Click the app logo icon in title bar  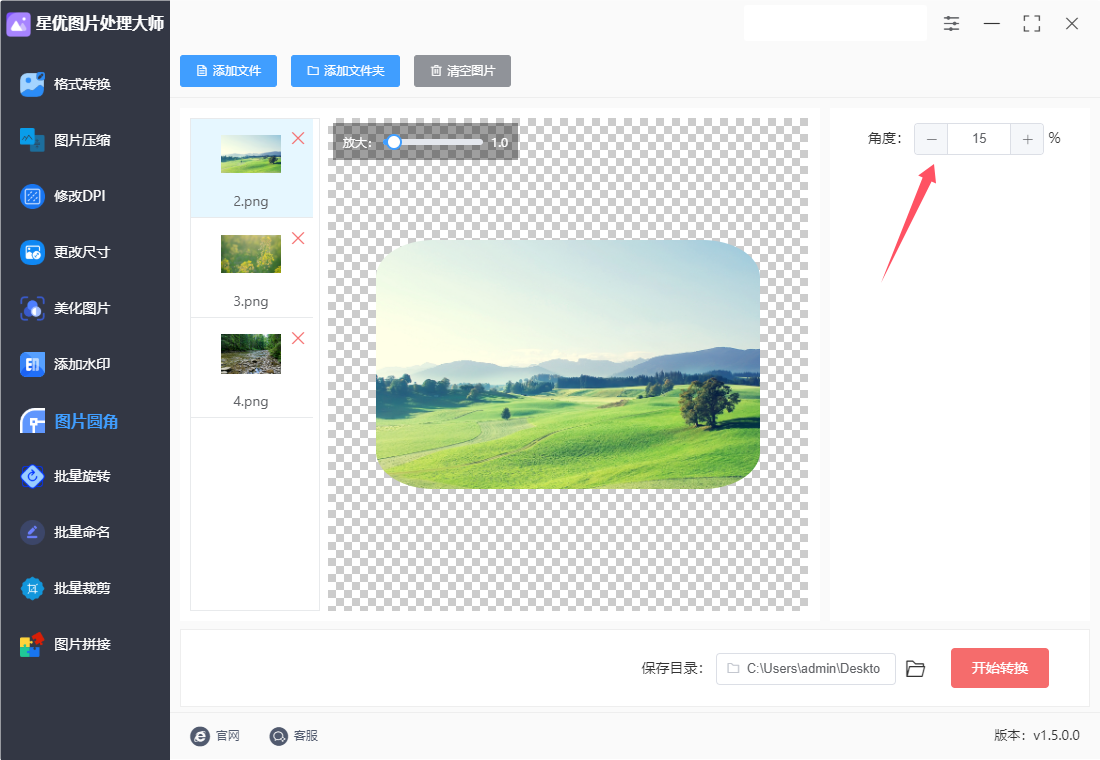click(18, 24)
